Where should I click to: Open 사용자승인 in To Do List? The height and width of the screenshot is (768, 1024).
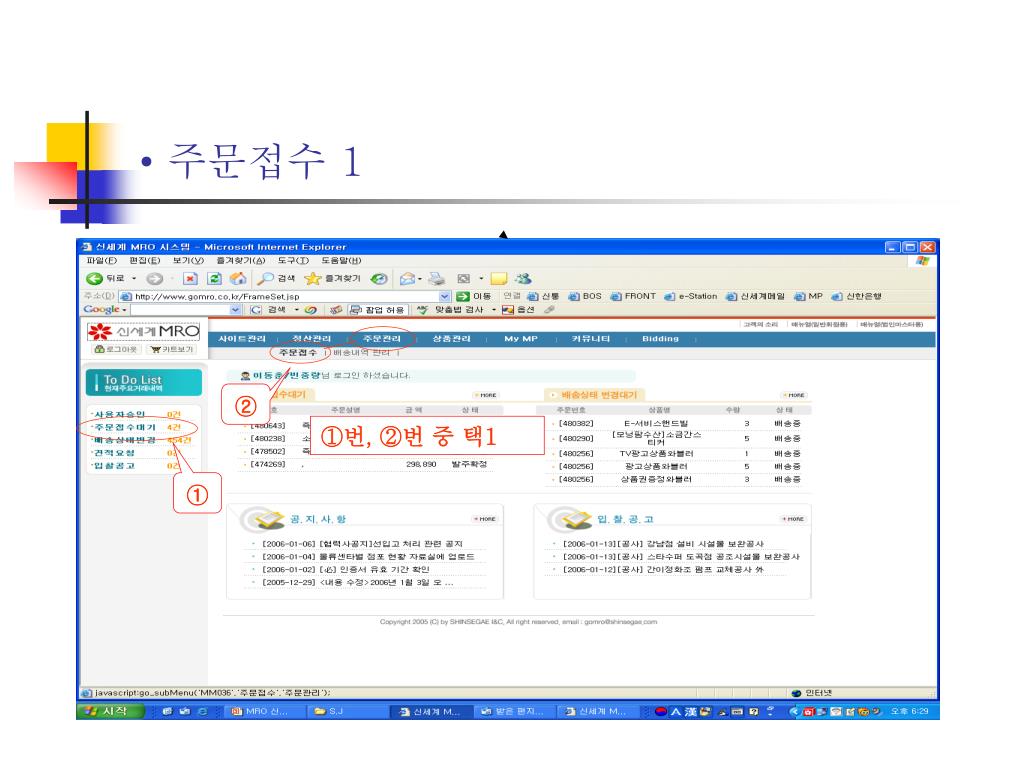click(x=118, y=415)
